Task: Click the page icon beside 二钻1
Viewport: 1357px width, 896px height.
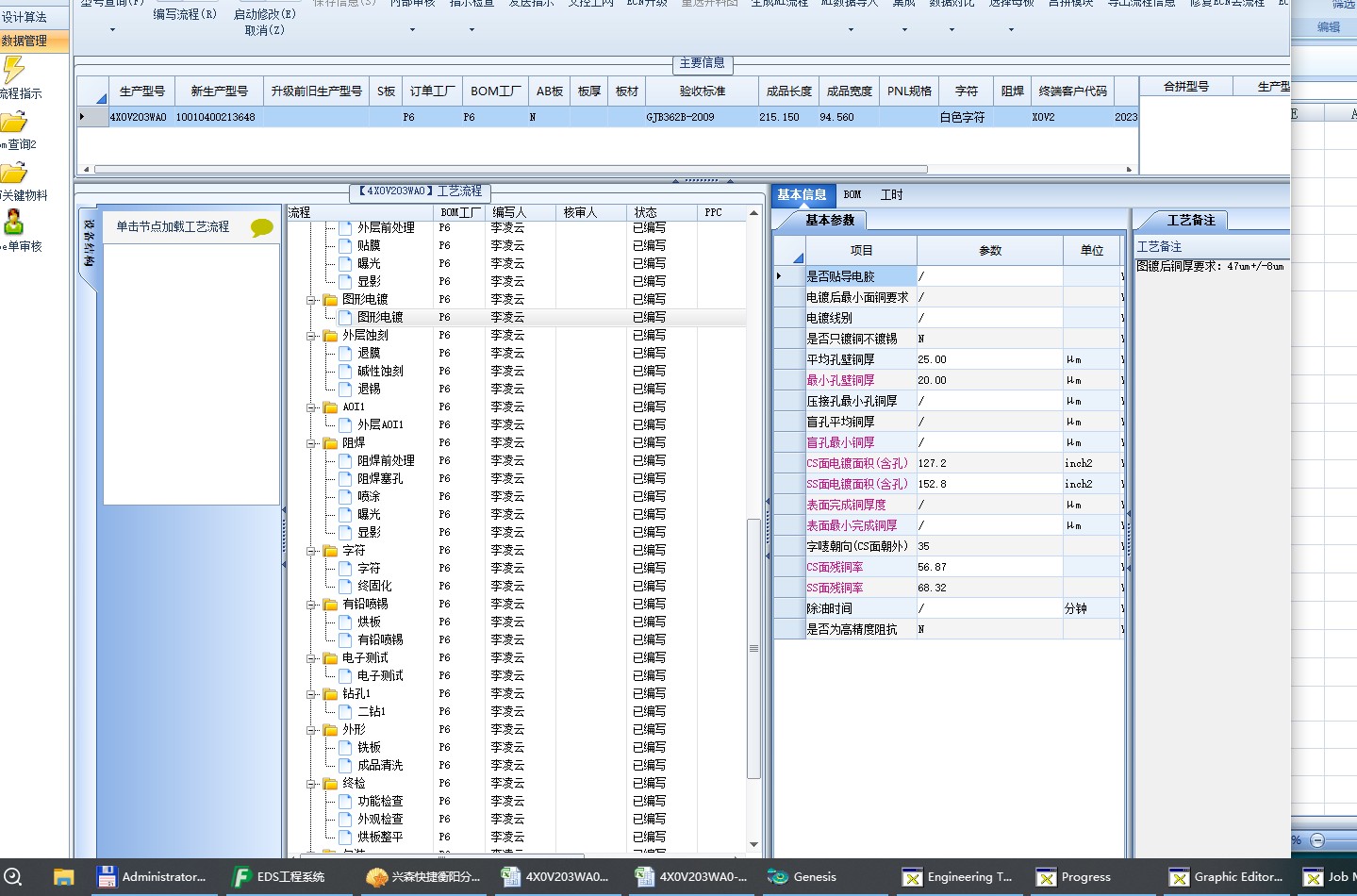Action: point(345,711)
